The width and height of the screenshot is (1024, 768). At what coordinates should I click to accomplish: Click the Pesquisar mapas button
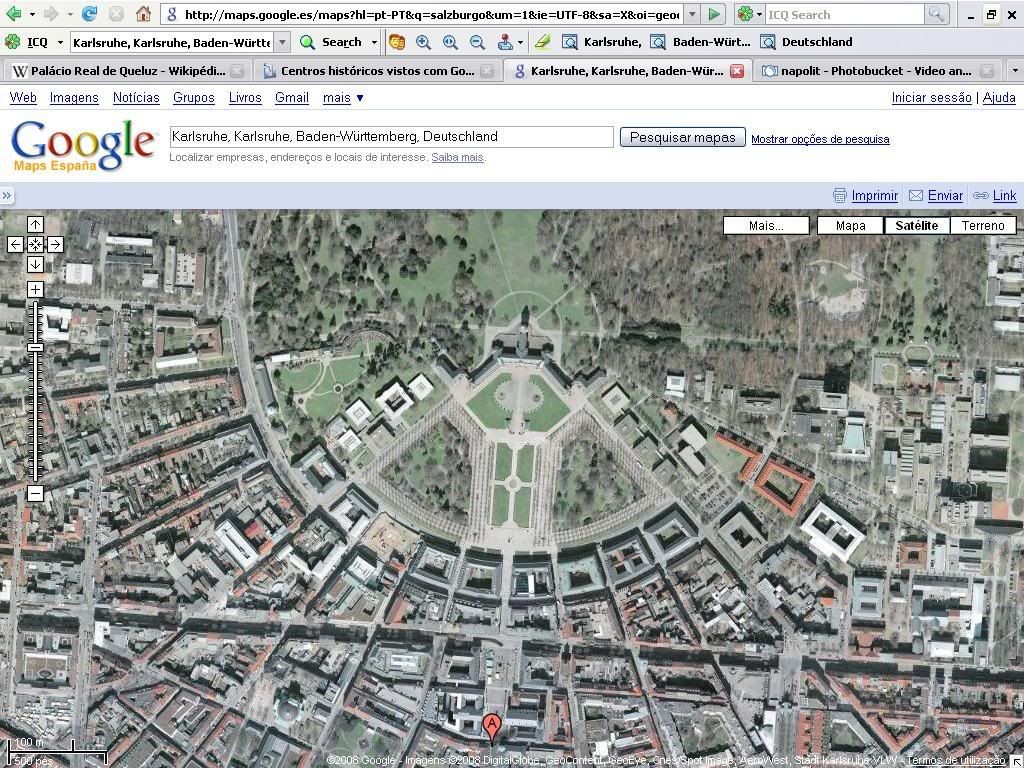click(x=682, y=138)
